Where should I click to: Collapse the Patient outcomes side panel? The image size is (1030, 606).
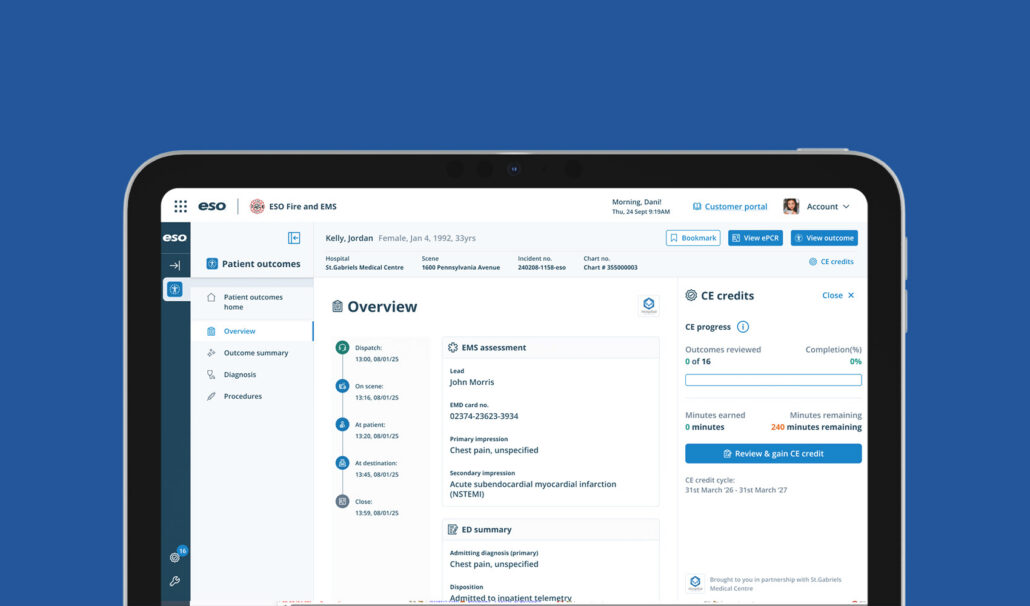click(294, 238)
